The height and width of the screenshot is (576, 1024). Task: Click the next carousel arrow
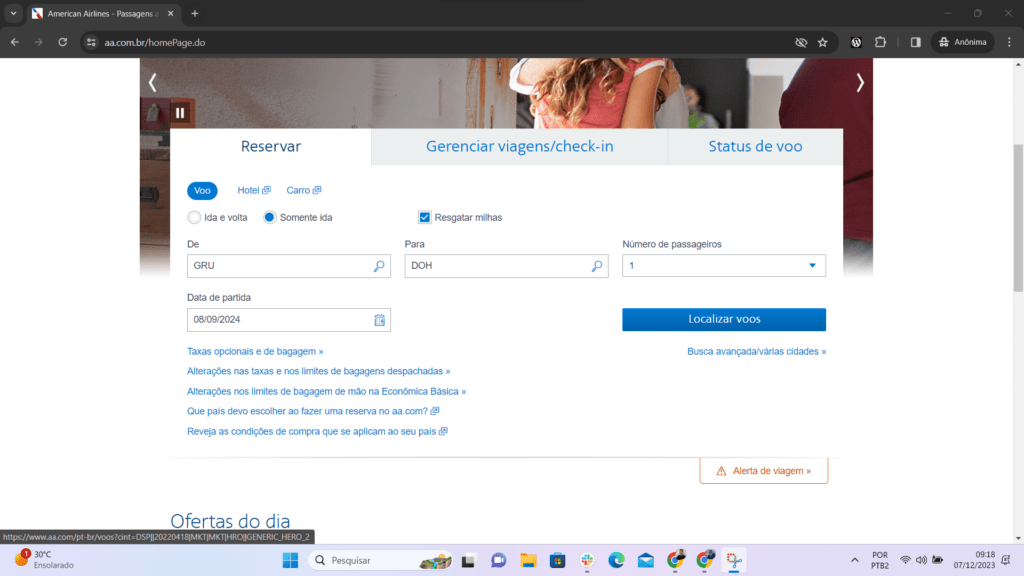[860, 83]
